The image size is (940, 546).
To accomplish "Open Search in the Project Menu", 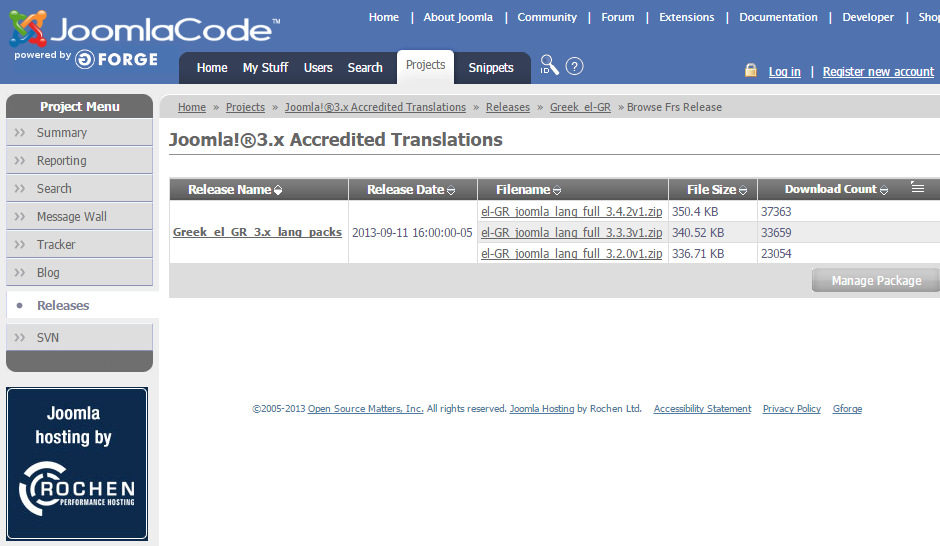I will coord(79,189).
